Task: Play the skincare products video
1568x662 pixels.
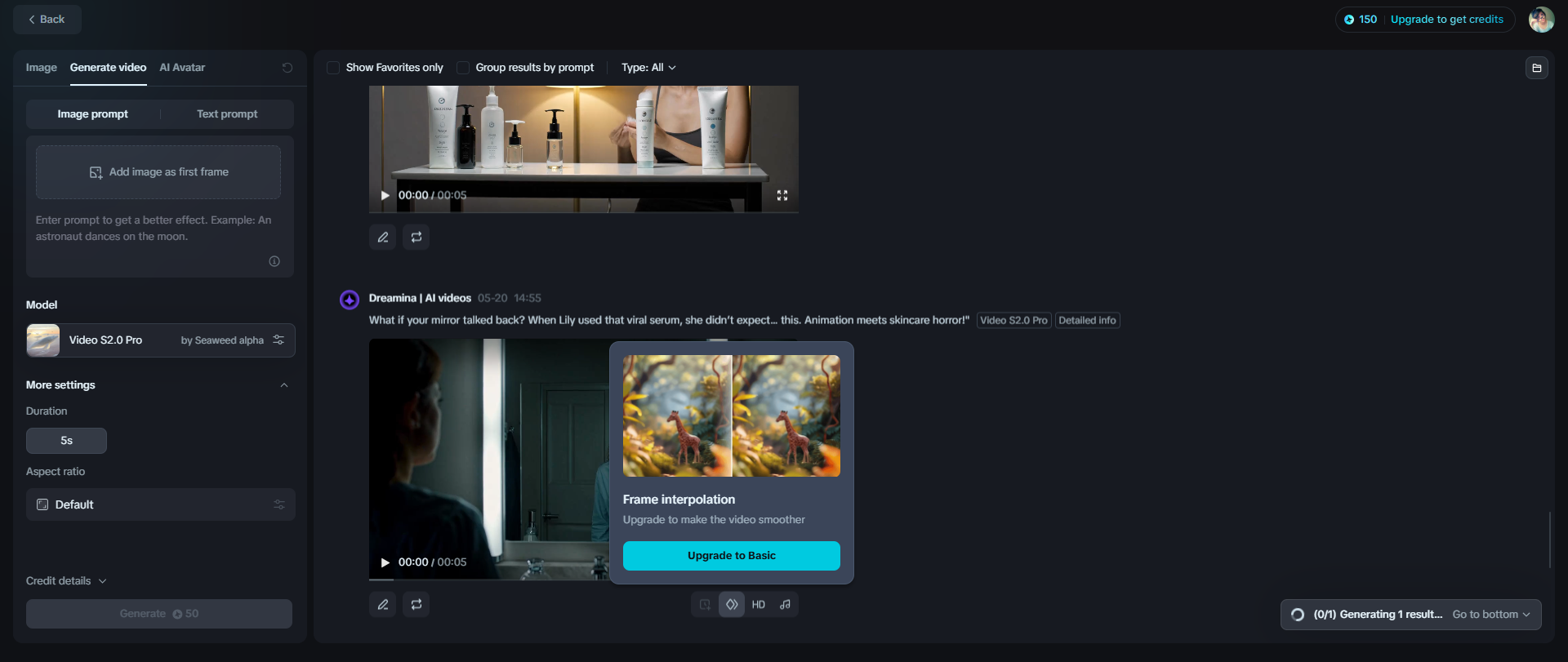Action: click(385, 195)
